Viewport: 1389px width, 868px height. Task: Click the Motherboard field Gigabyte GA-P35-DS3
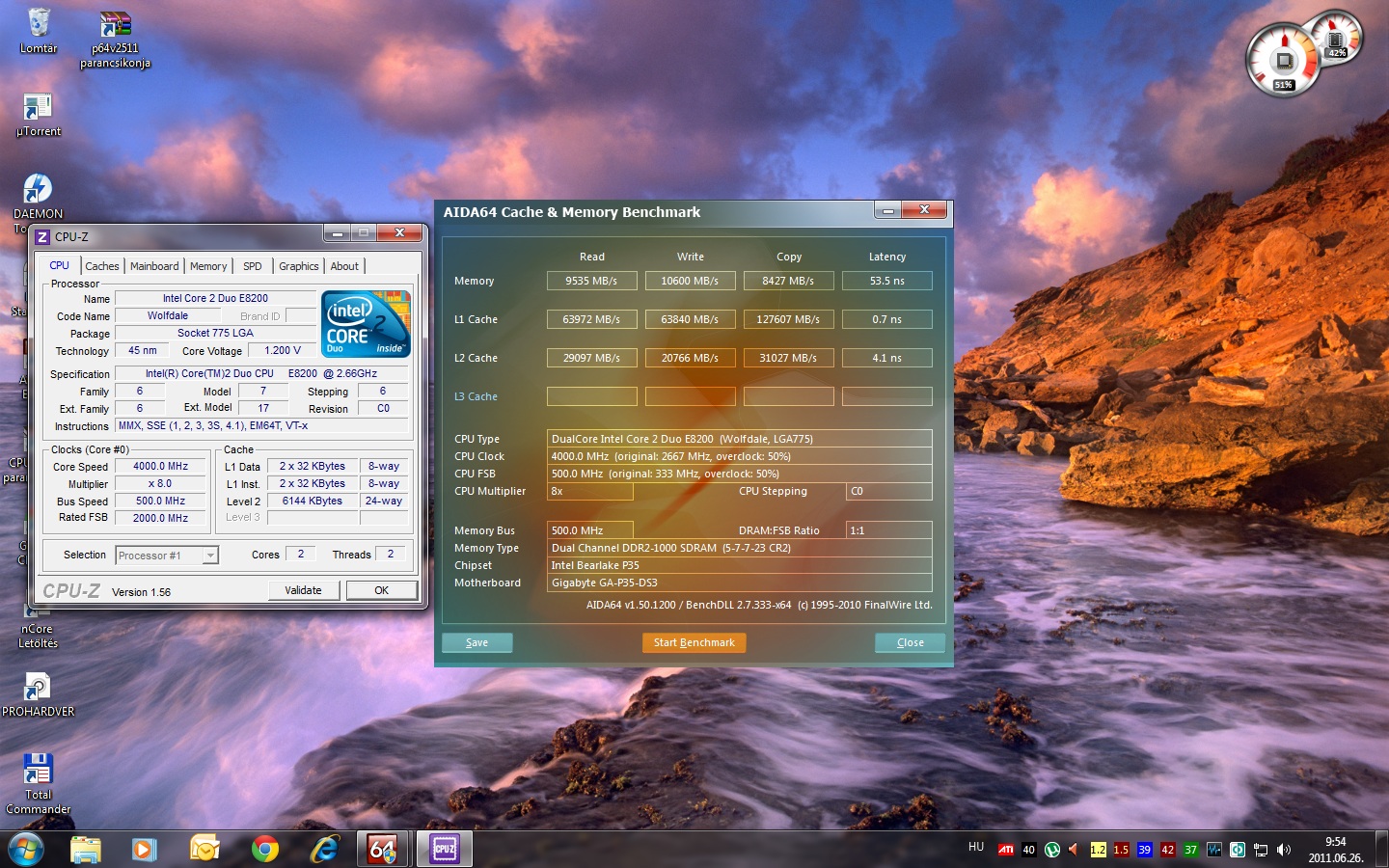740,583
